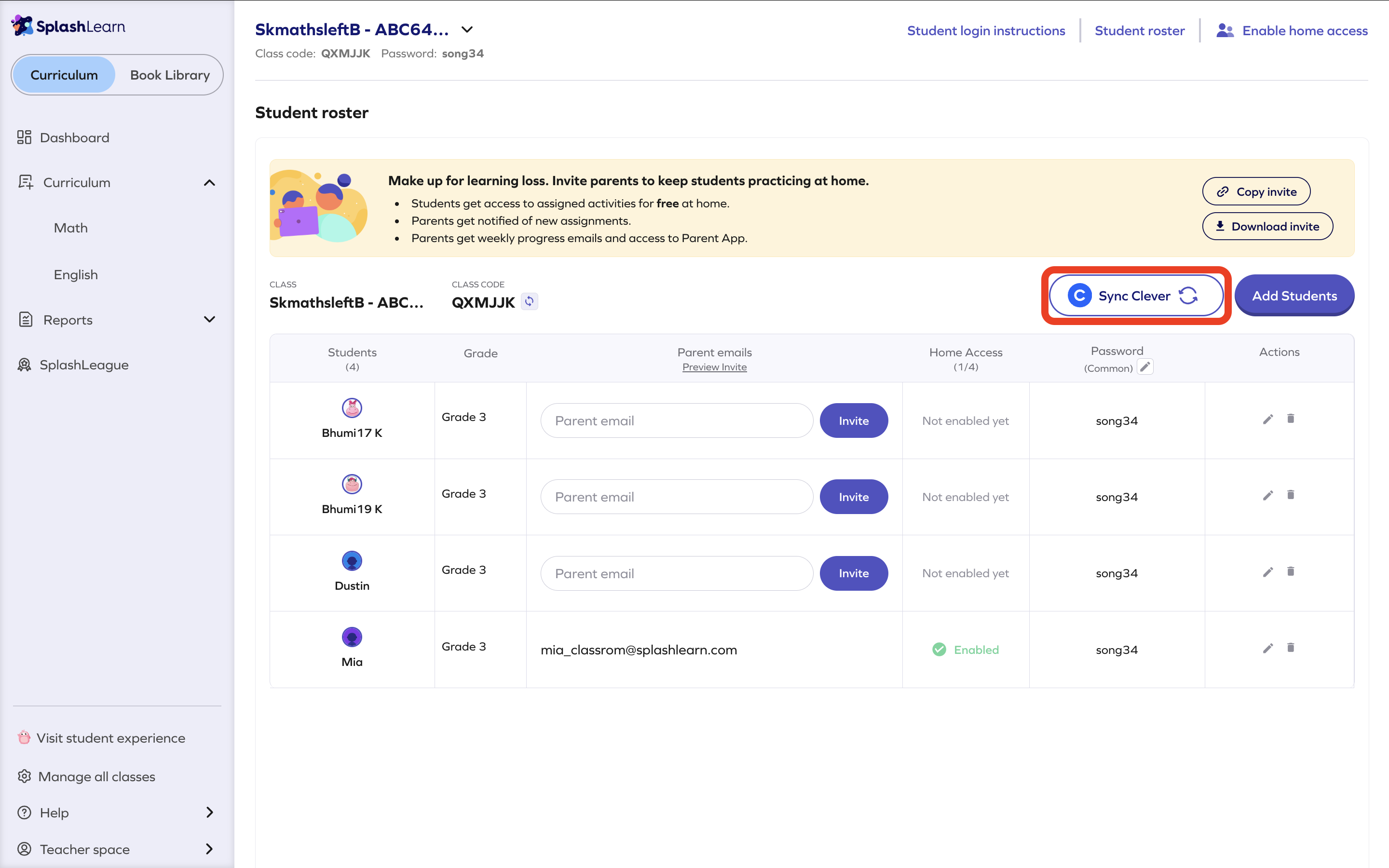Image resolution: width=1389 pixels, height=868 pixels.
Task: Delete student Bhumi17 K
Action: 1291,419
